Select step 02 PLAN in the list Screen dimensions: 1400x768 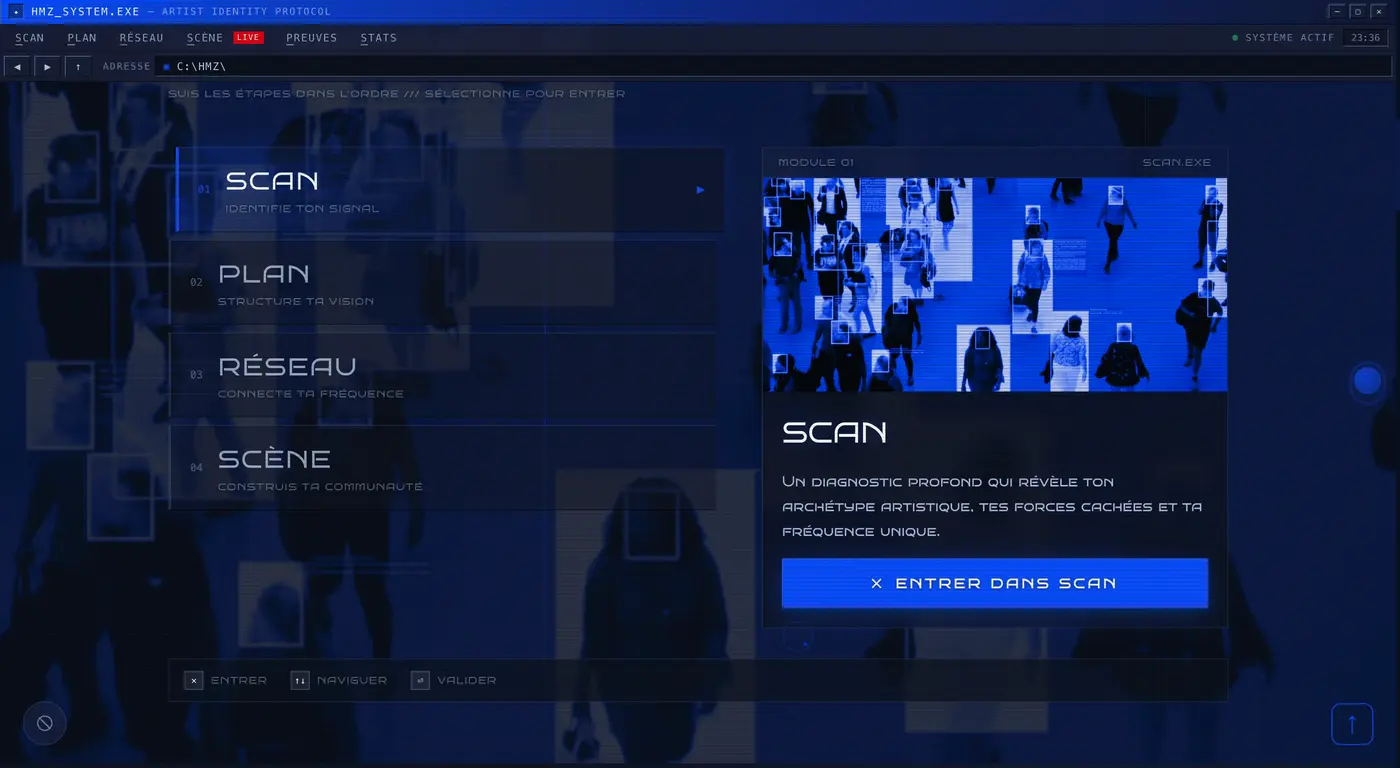tap(443, 282)
